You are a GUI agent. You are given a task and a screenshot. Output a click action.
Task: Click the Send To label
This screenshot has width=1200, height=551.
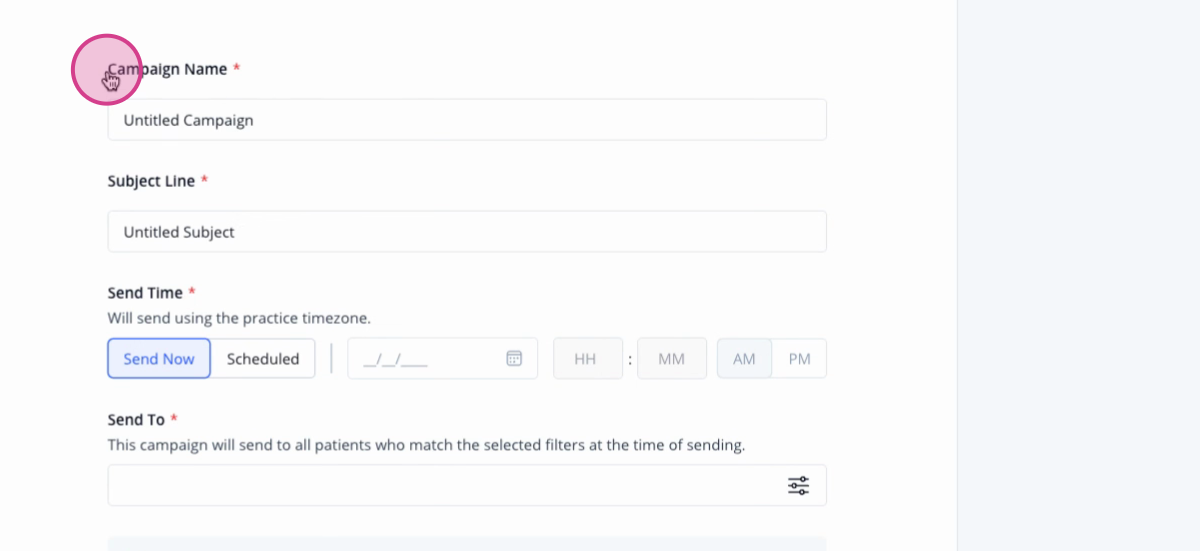(136, 420)
